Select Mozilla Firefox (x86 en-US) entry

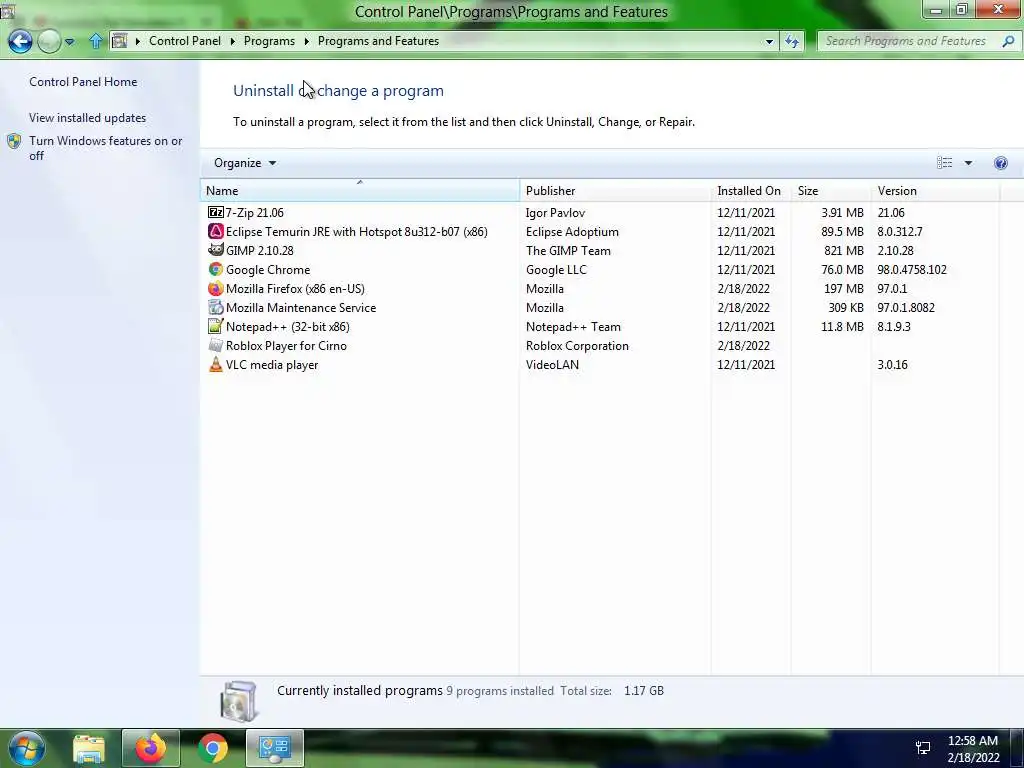[295, 289]
